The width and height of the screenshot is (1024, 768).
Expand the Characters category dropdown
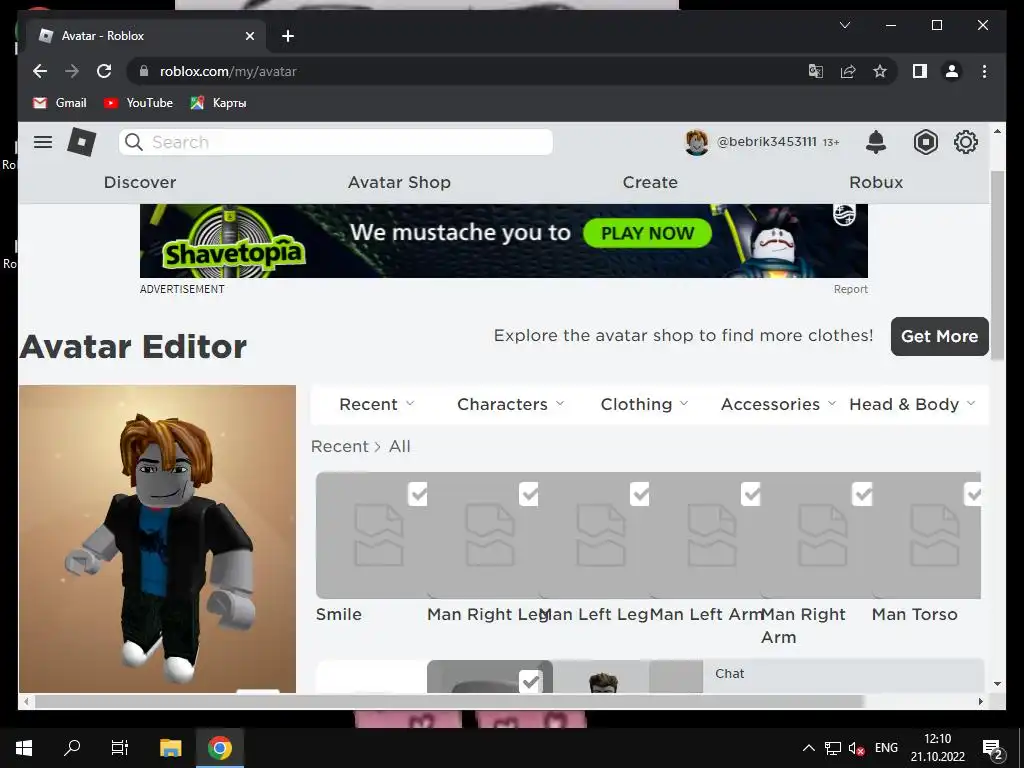click(511, 404)
